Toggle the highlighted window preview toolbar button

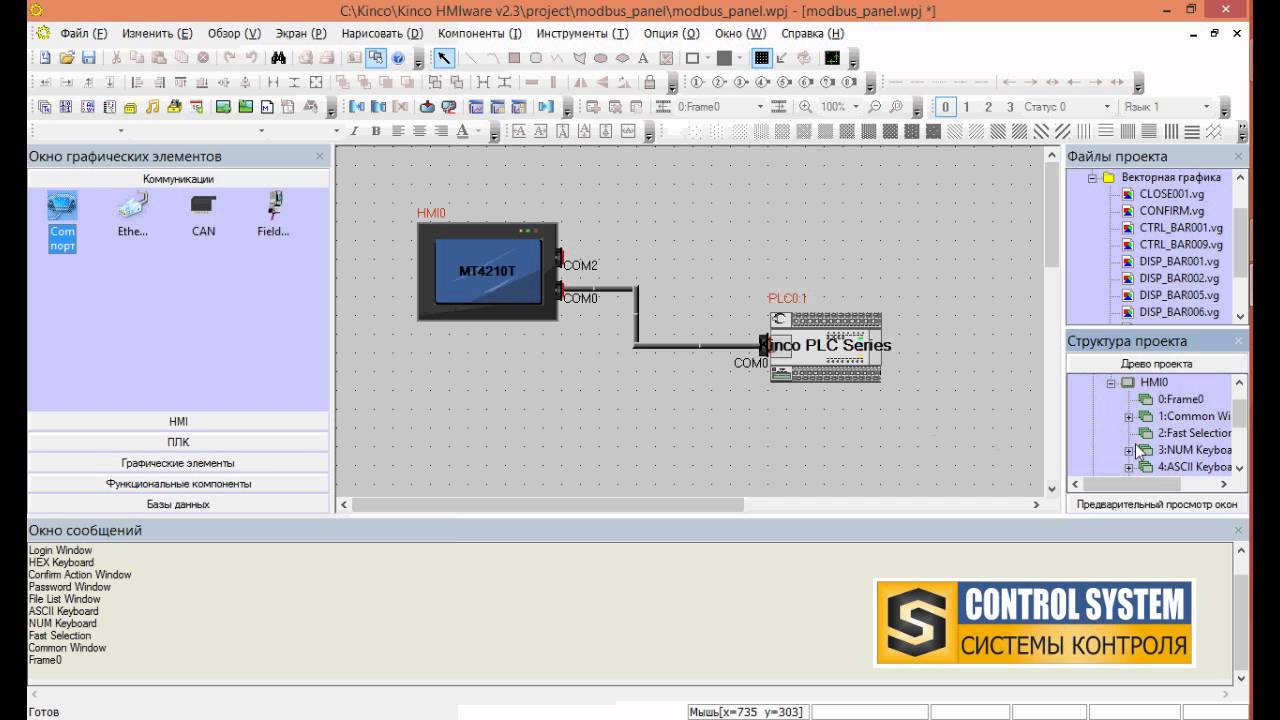coord(376,58)
